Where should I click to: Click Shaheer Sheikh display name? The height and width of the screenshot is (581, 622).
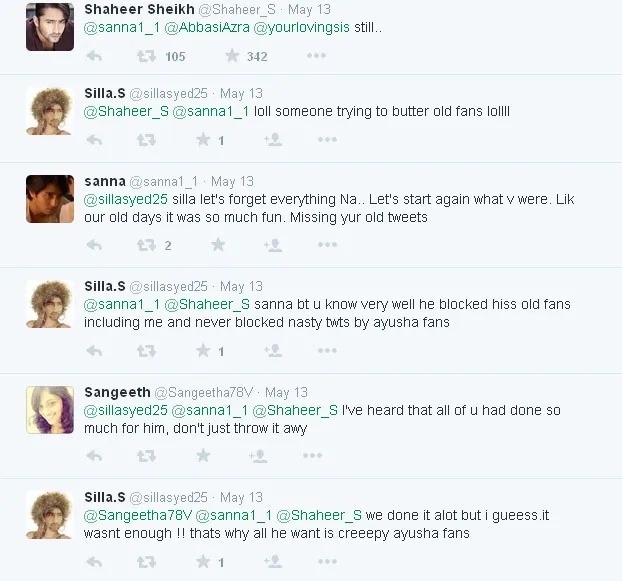click(x=125, y=8)
